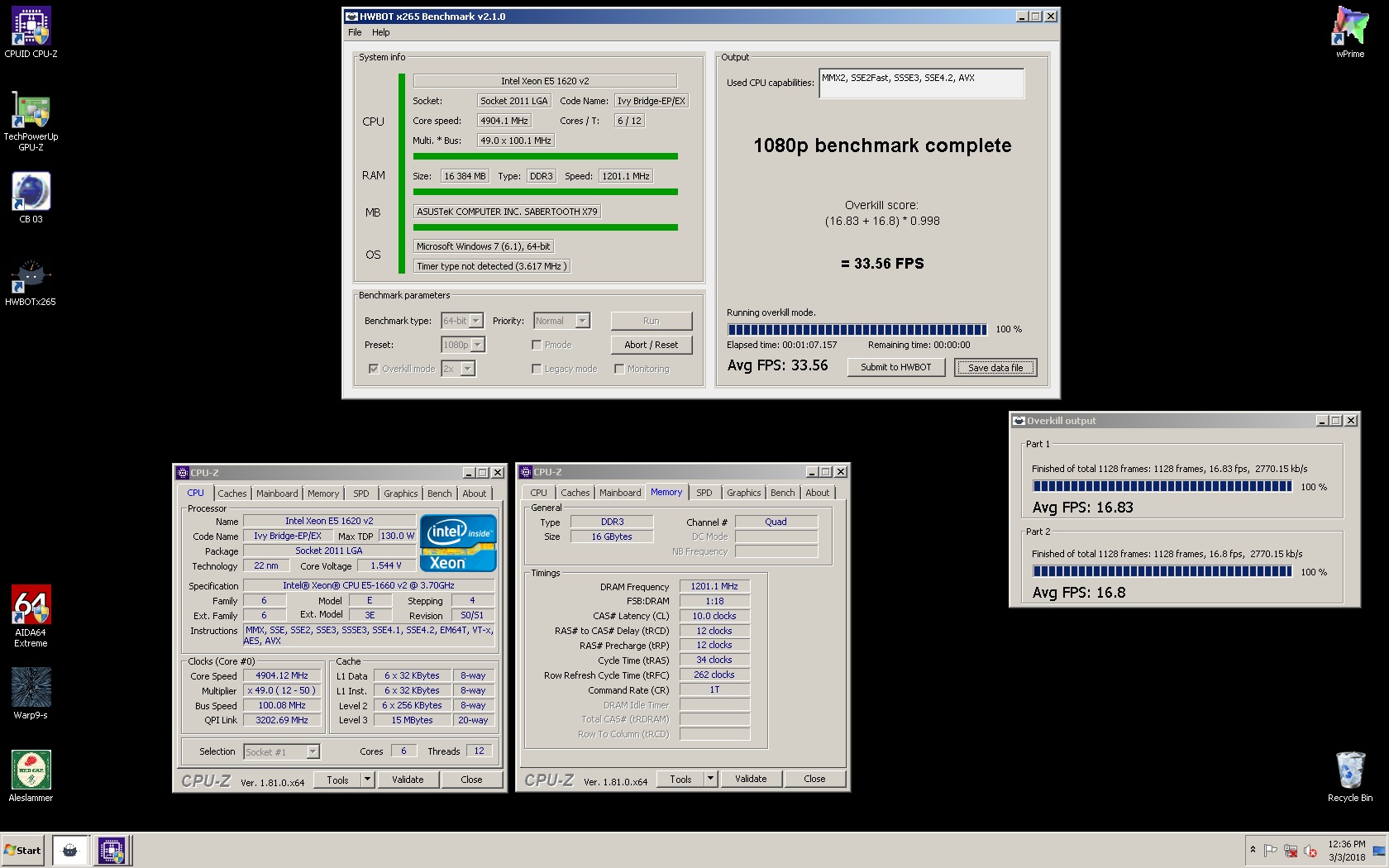Click left CPU-Z window title icon

(183, 473)
